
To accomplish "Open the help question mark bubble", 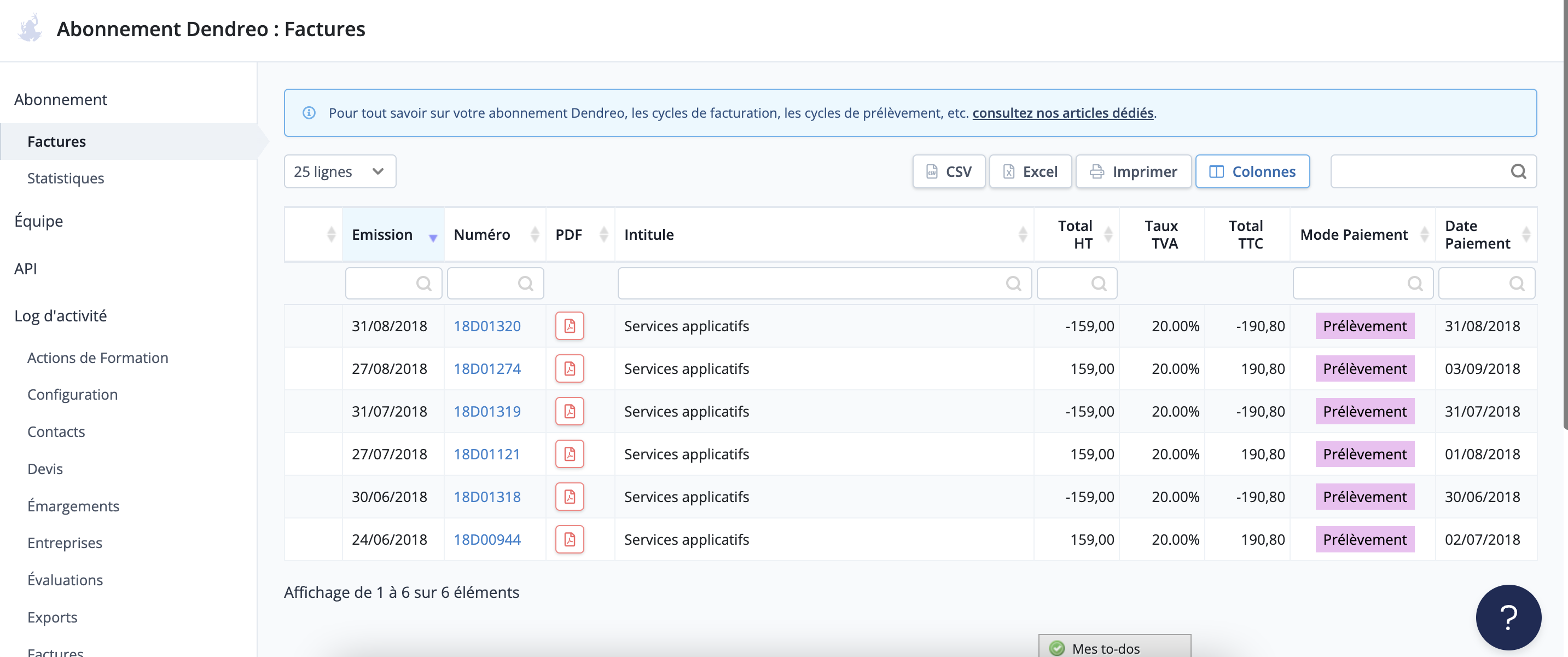I will (1508, 617).
